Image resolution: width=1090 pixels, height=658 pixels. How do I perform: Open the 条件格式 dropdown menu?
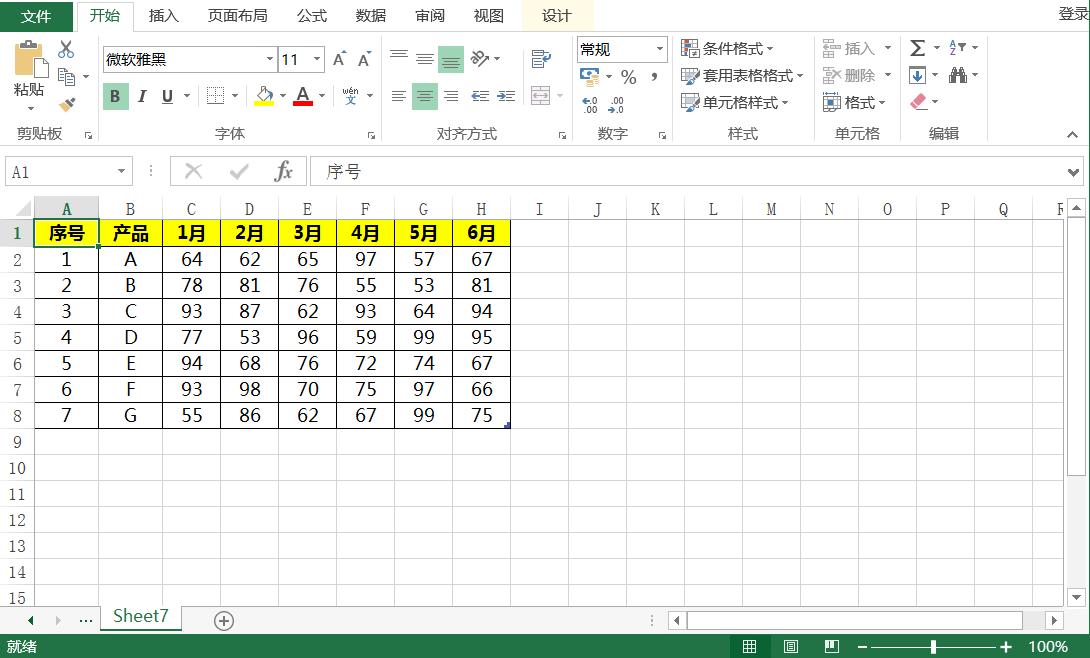click(x=727, y=48)
